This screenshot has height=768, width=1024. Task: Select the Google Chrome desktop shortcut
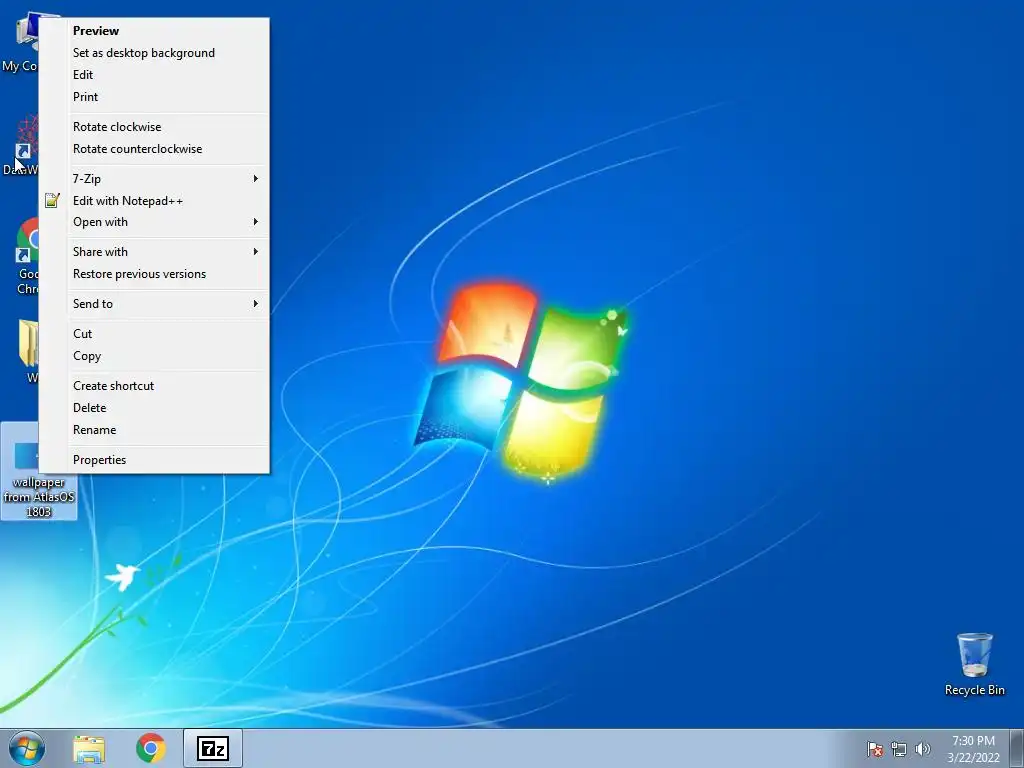pos(25,256)
